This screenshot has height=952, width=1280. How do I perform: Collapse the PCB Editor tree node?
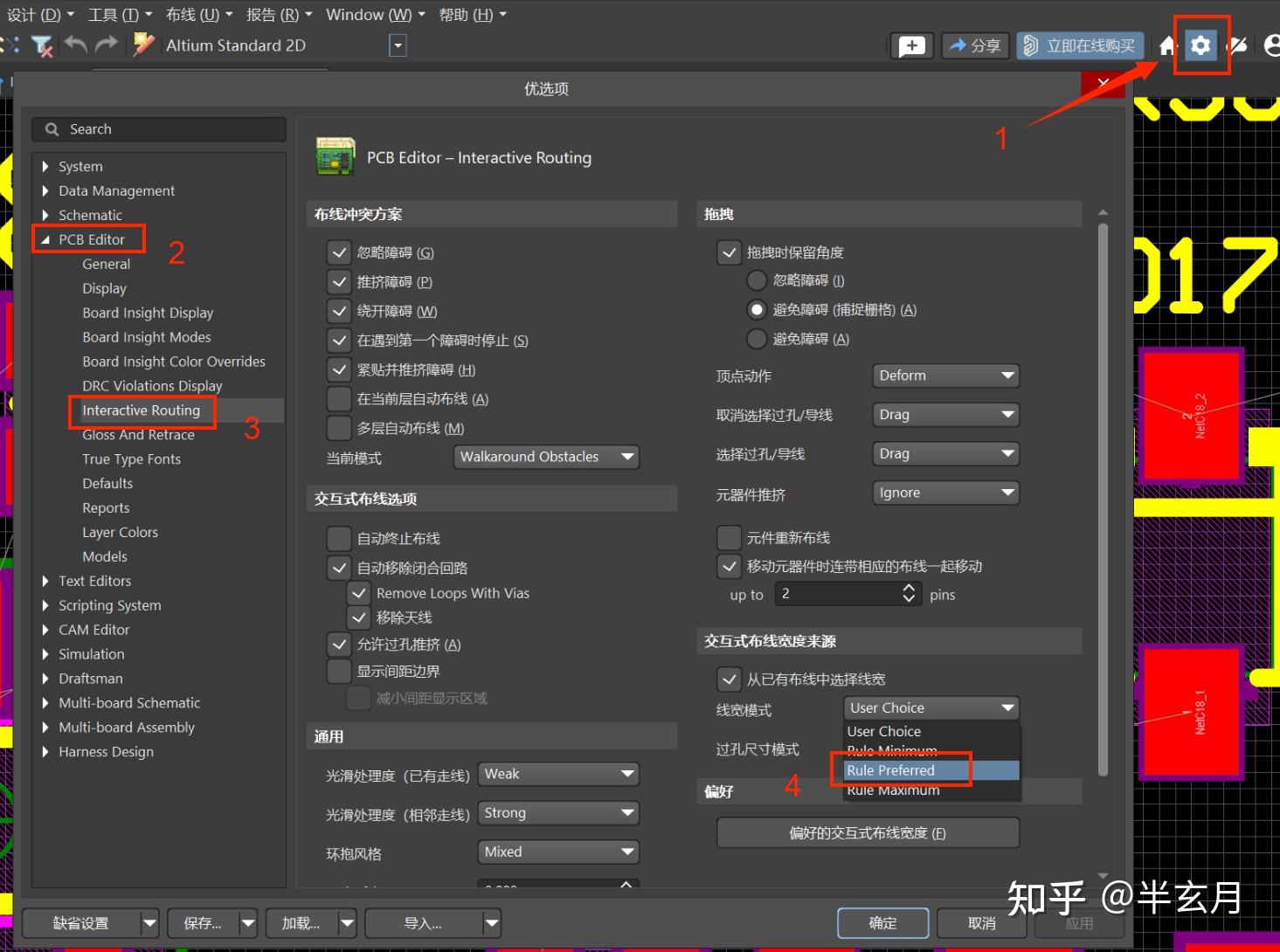pyautogui.click(x=45, y=239)
